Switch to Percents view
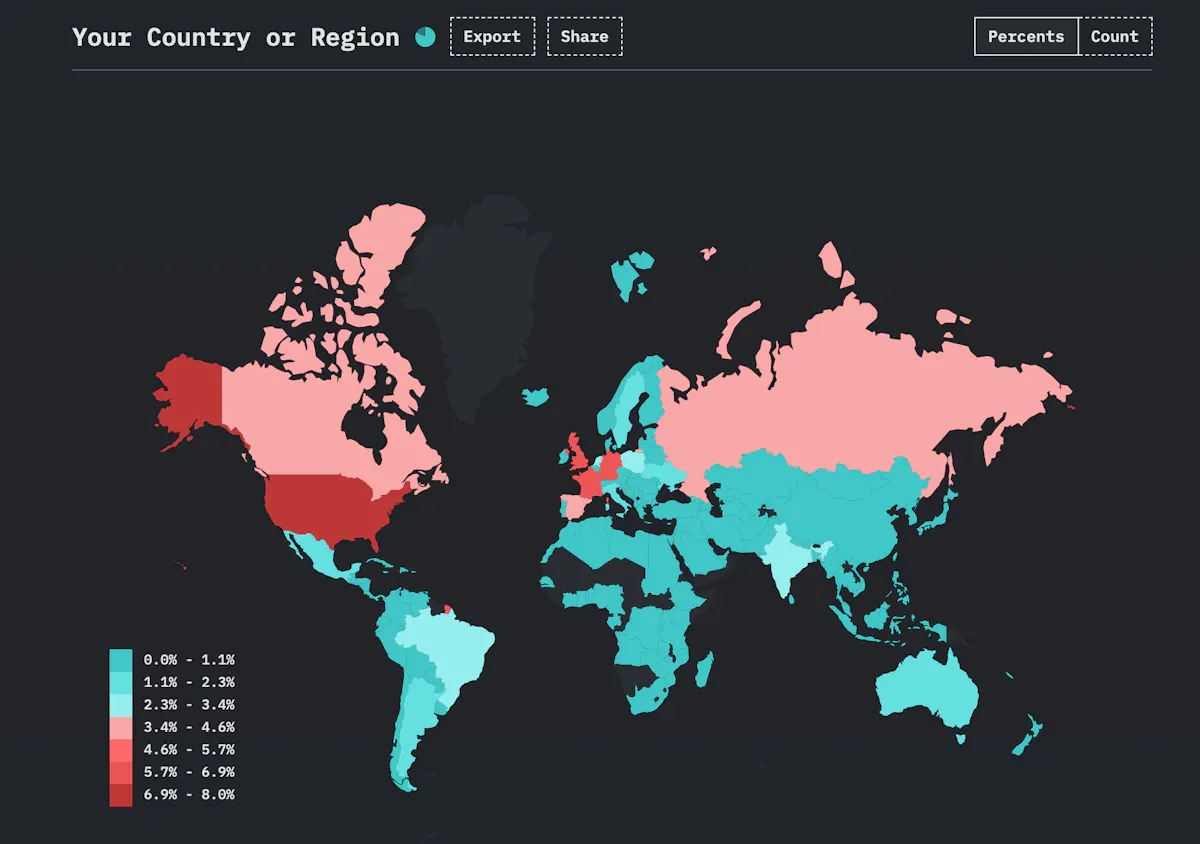The image size is (1200, 844). pos(1026,37)
